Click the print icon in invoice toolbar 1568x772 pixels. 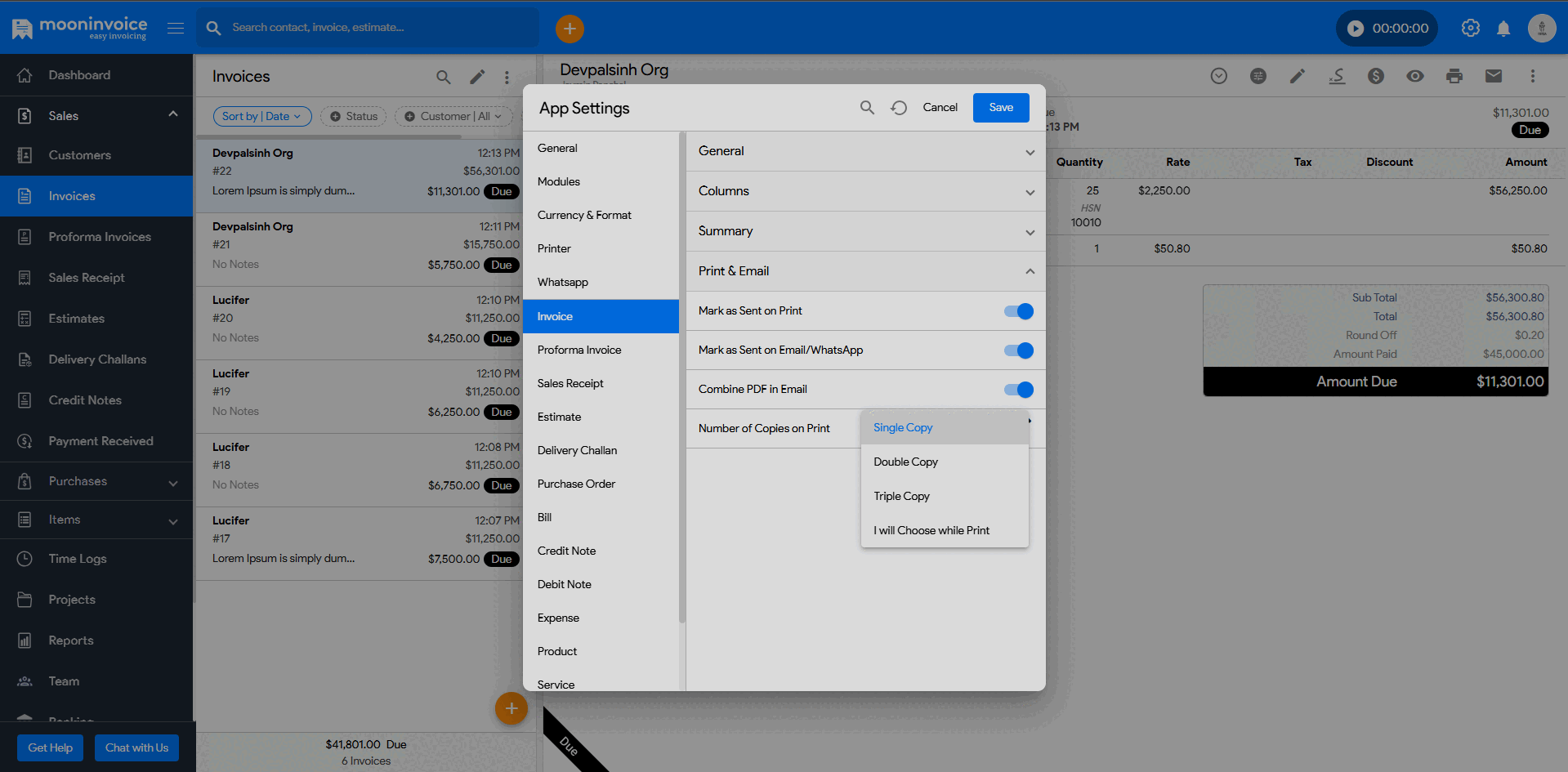[1454, 76]
